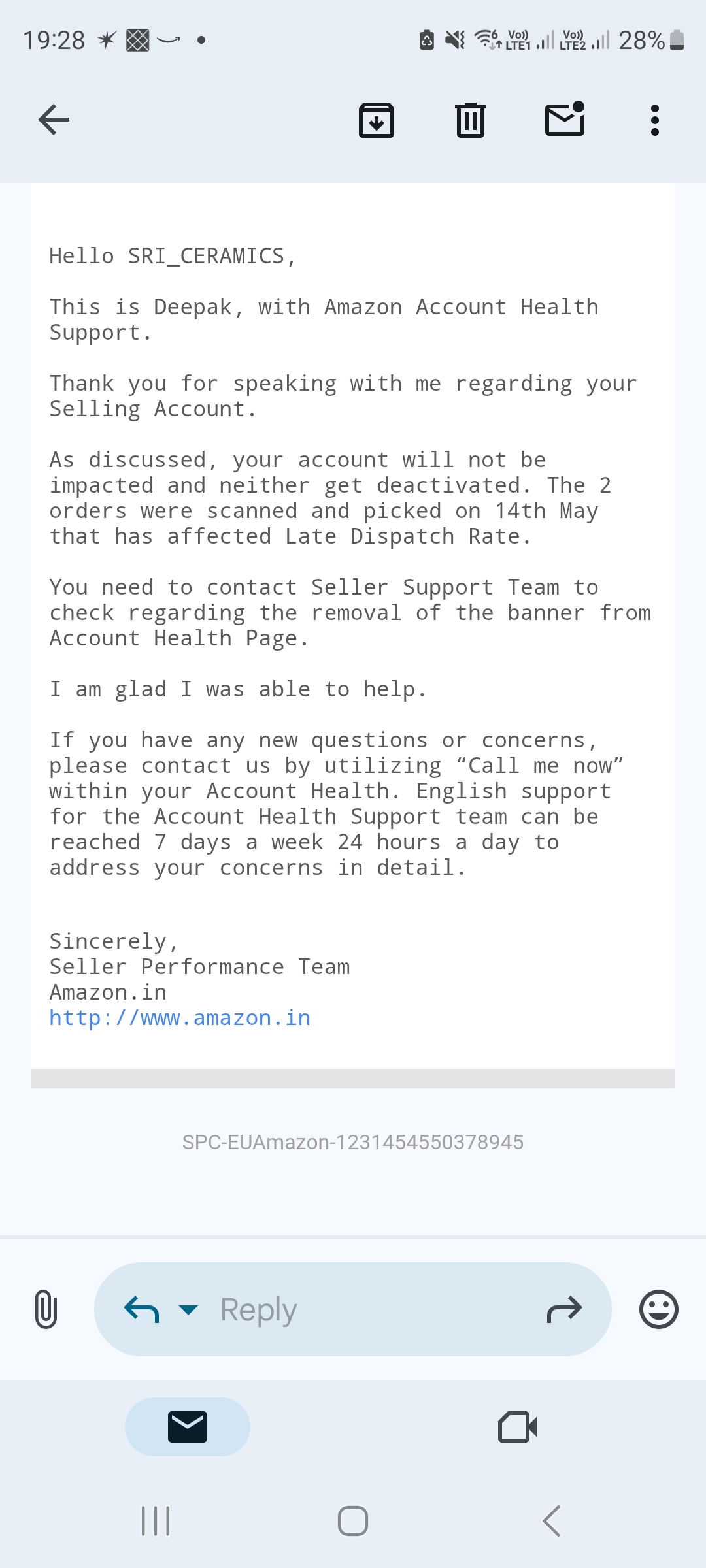Tap the battery percentage in the status bar
Screen dimensions: 706x1568
[x=641, y=41]
